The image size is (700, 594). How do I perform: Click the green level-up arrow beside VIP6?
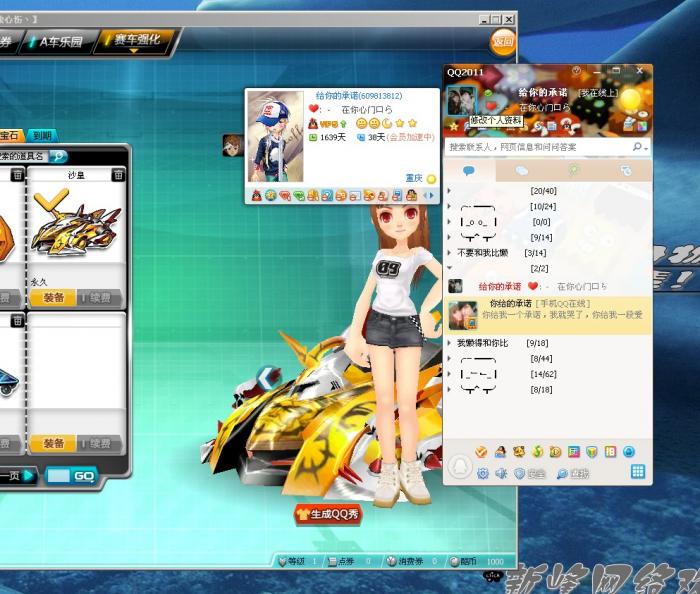(x=343, y=124)
